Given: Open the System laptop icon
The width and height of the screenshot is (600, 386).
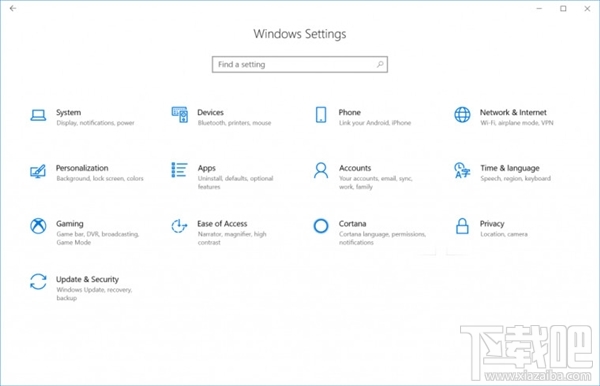Looking at the screenshot, I should pyautogui.click(x=38, y=115).
